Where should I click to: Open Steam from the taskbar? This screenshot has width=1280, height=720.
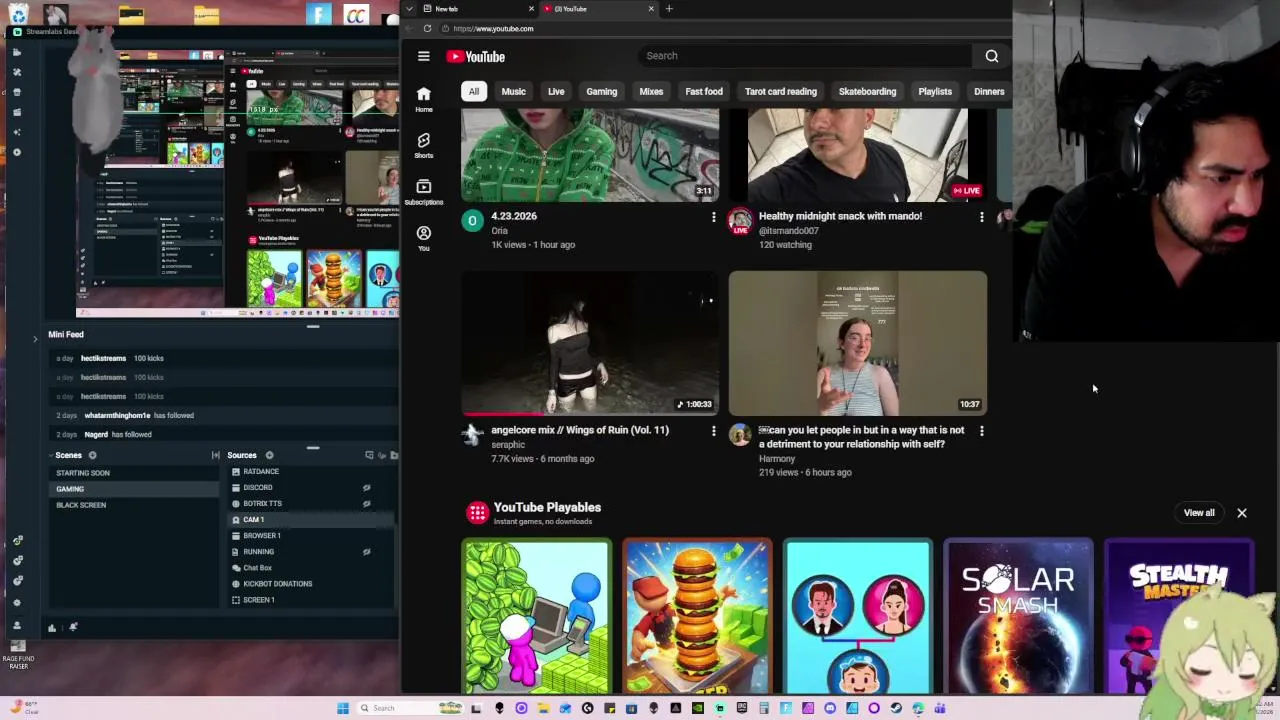[x=896, y=708]
